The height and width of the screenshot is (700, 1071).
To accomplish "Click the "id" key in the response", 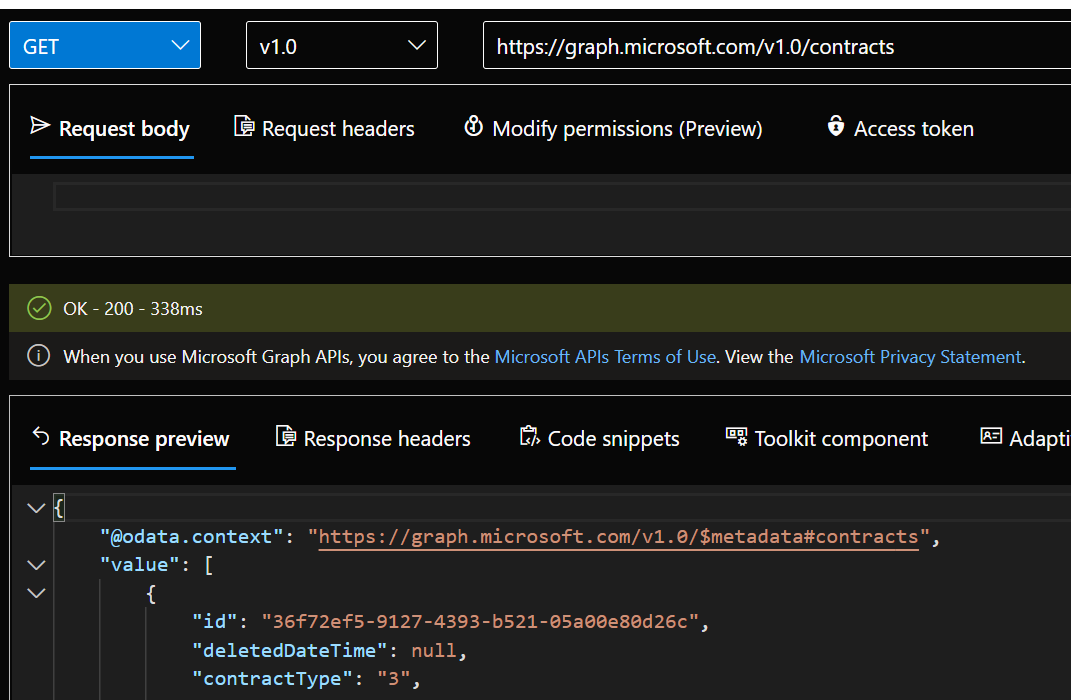I will click(214, 621).
